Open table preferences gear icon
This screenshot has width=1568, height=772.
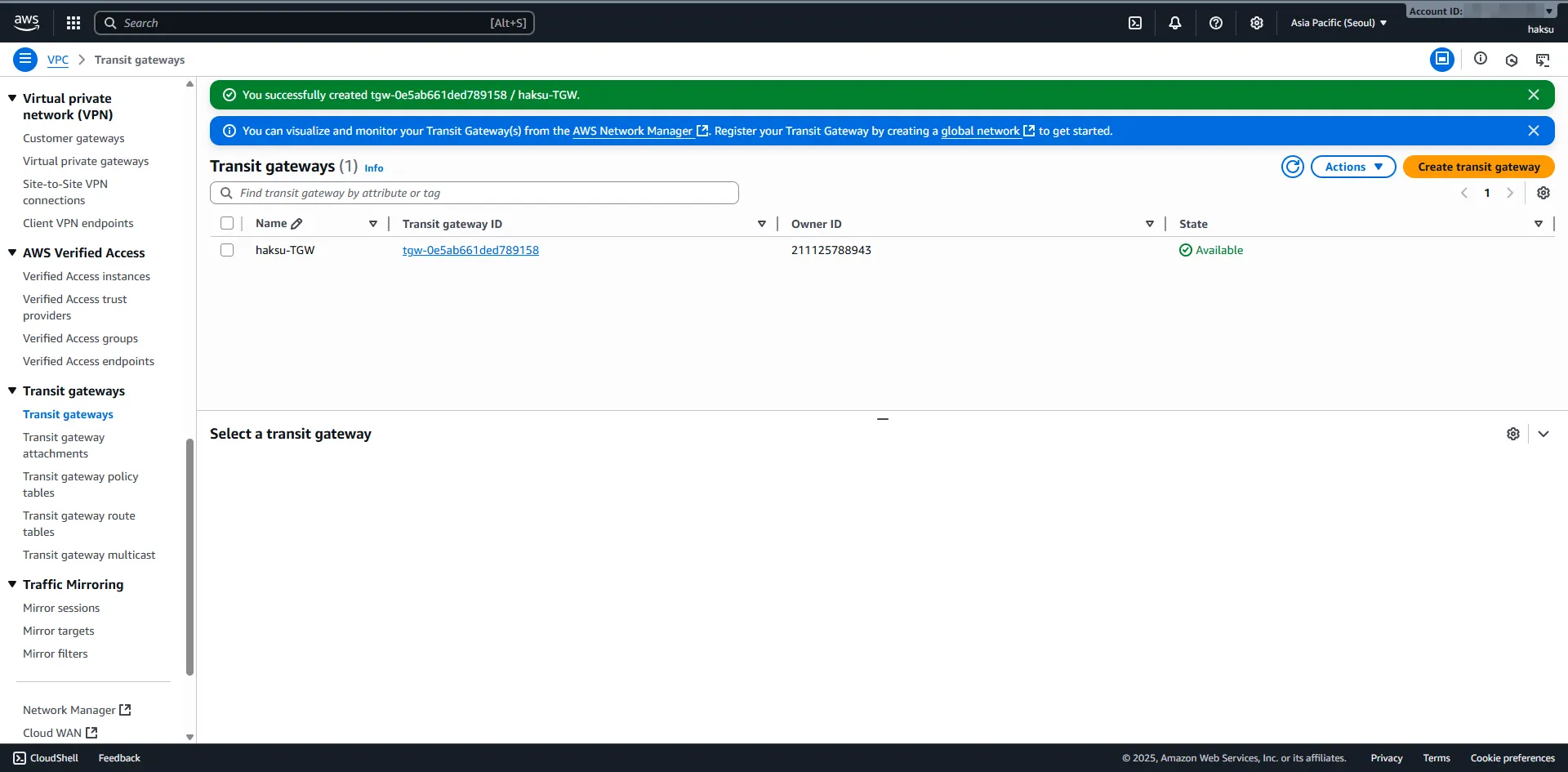[x=1543, y=193]
